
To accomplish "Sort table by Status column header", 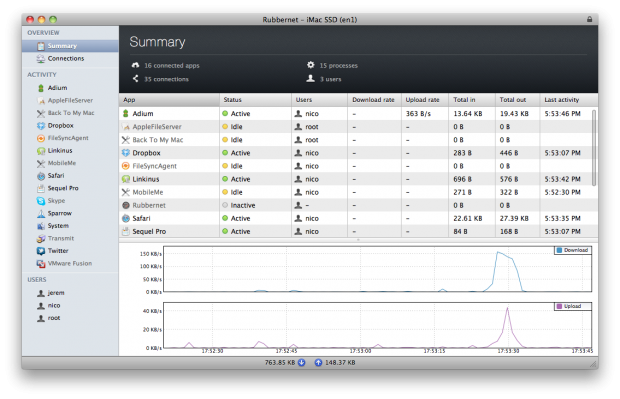I will 255,100.
